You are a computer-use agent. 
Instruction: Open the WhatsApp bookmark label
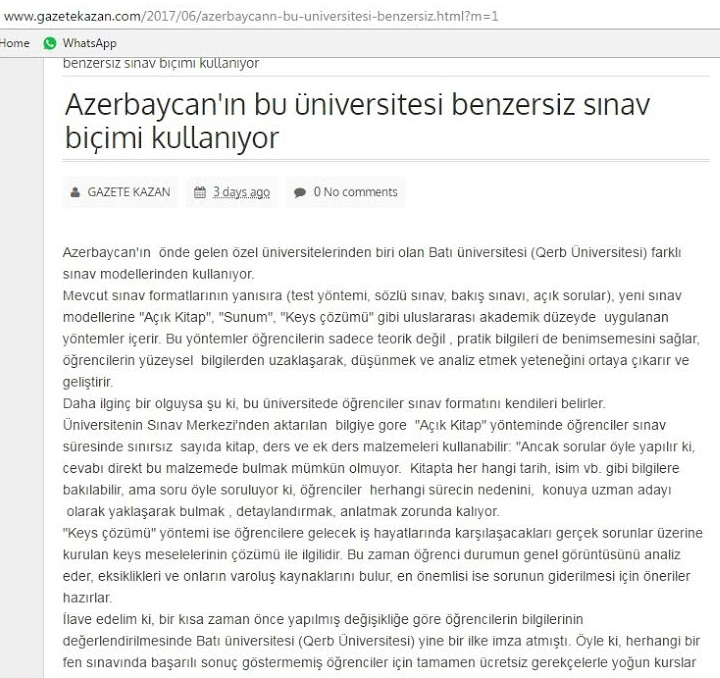click(x=90, y=43)
